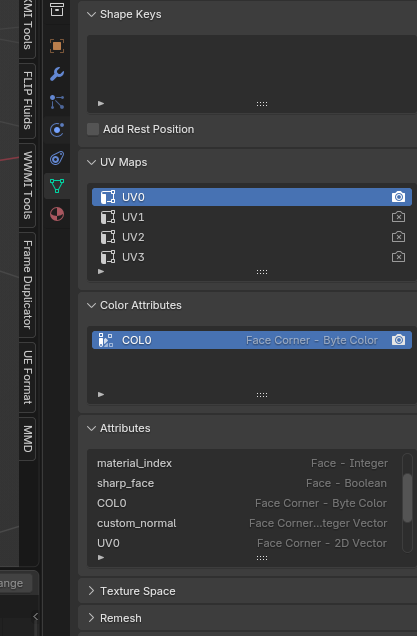Click the UV3 map icon
The width and height of the screenshot is (417, 636).
107,257
